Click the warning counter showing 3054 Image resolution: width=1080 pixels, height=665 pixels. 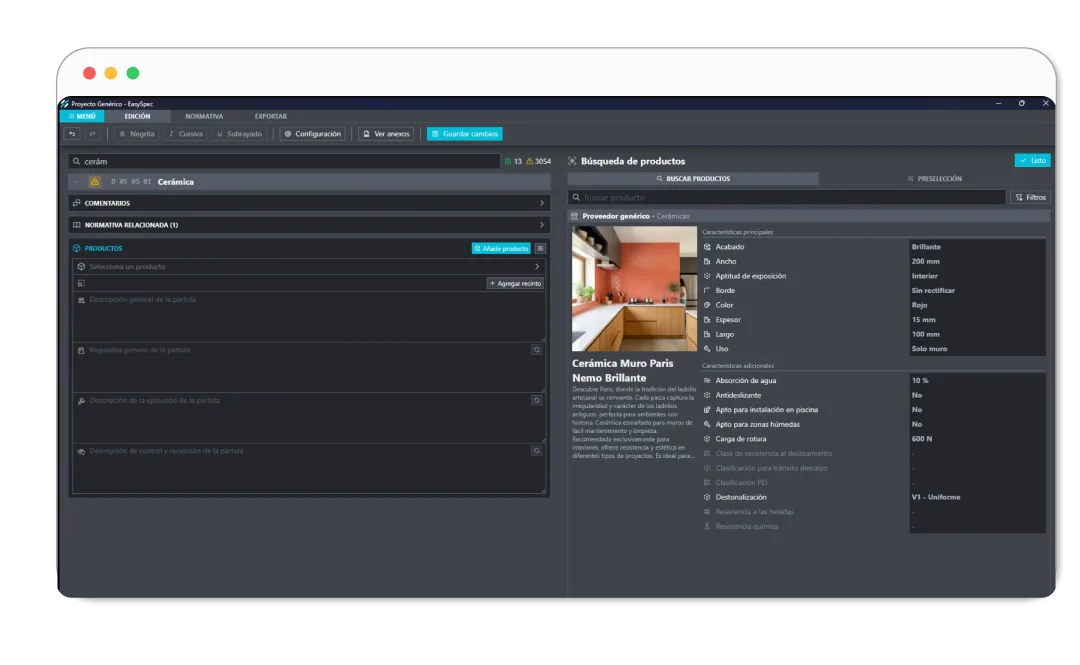pos(539,161)
